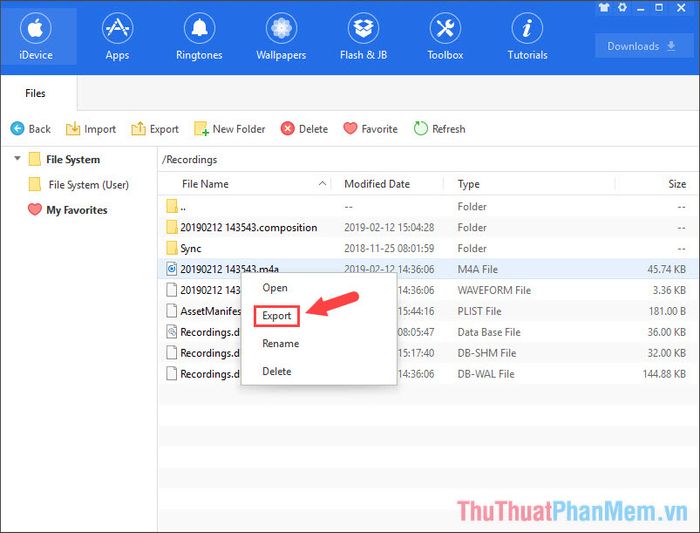The width and height of the screenshot is (700, 533).
Task: Add to Favorite with heart button
Action: [370, 129]
